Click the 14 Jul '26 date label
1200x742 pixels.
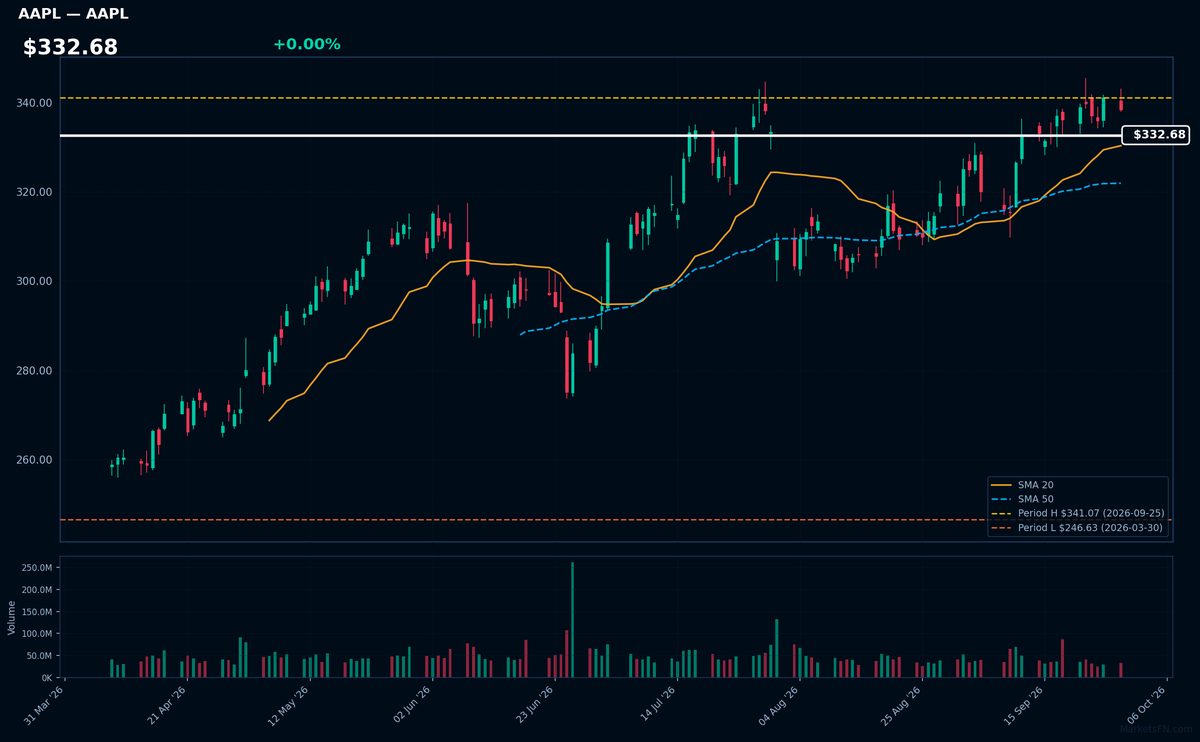click(660, 704)
